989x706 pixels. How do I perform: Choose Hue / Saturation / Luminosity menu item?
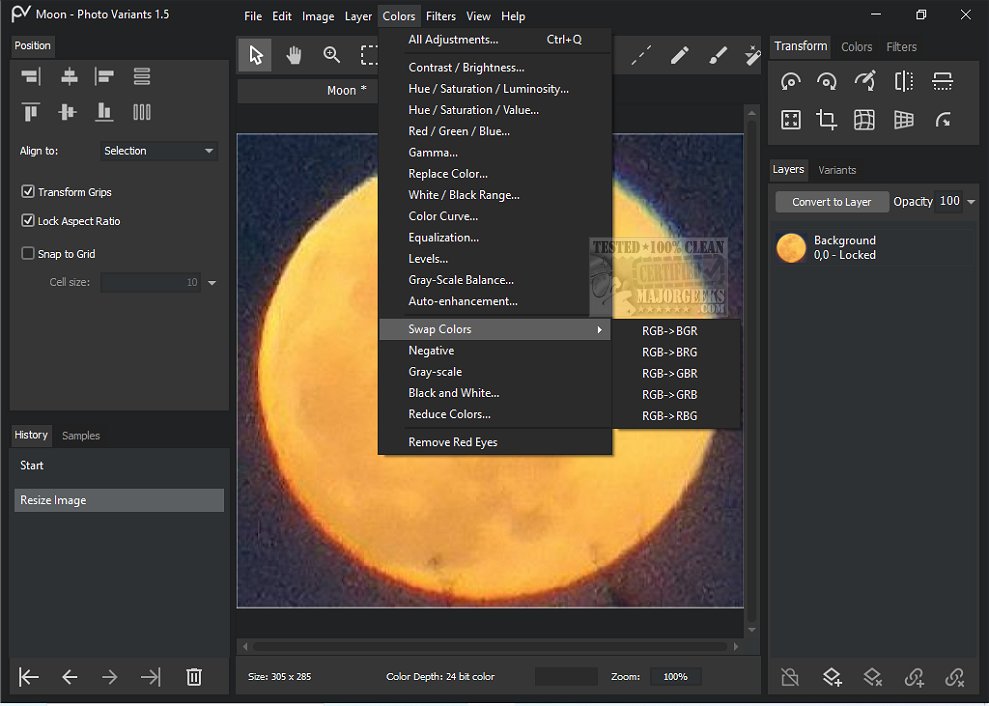tap(488, 89)
